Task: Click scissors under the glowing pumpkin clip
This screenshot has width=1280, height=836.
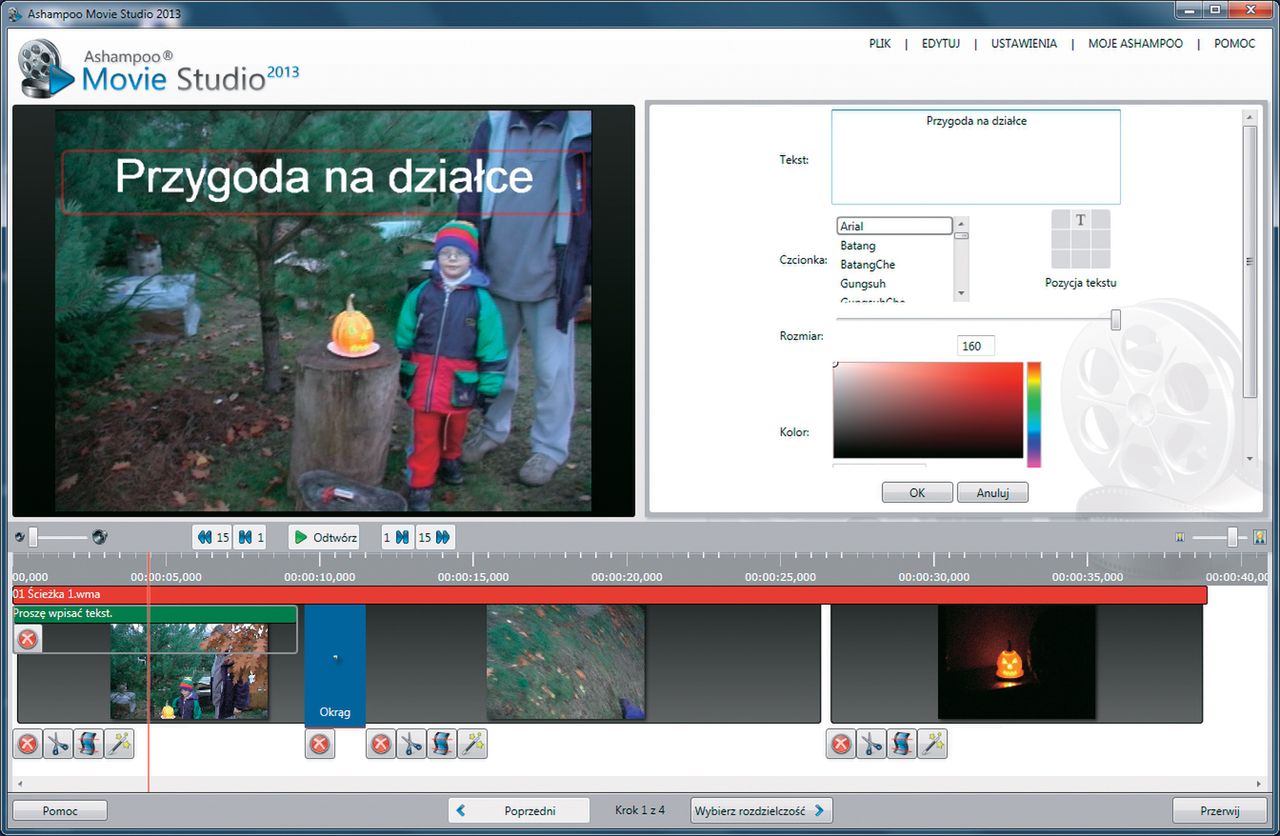Action: pos(871,744)
